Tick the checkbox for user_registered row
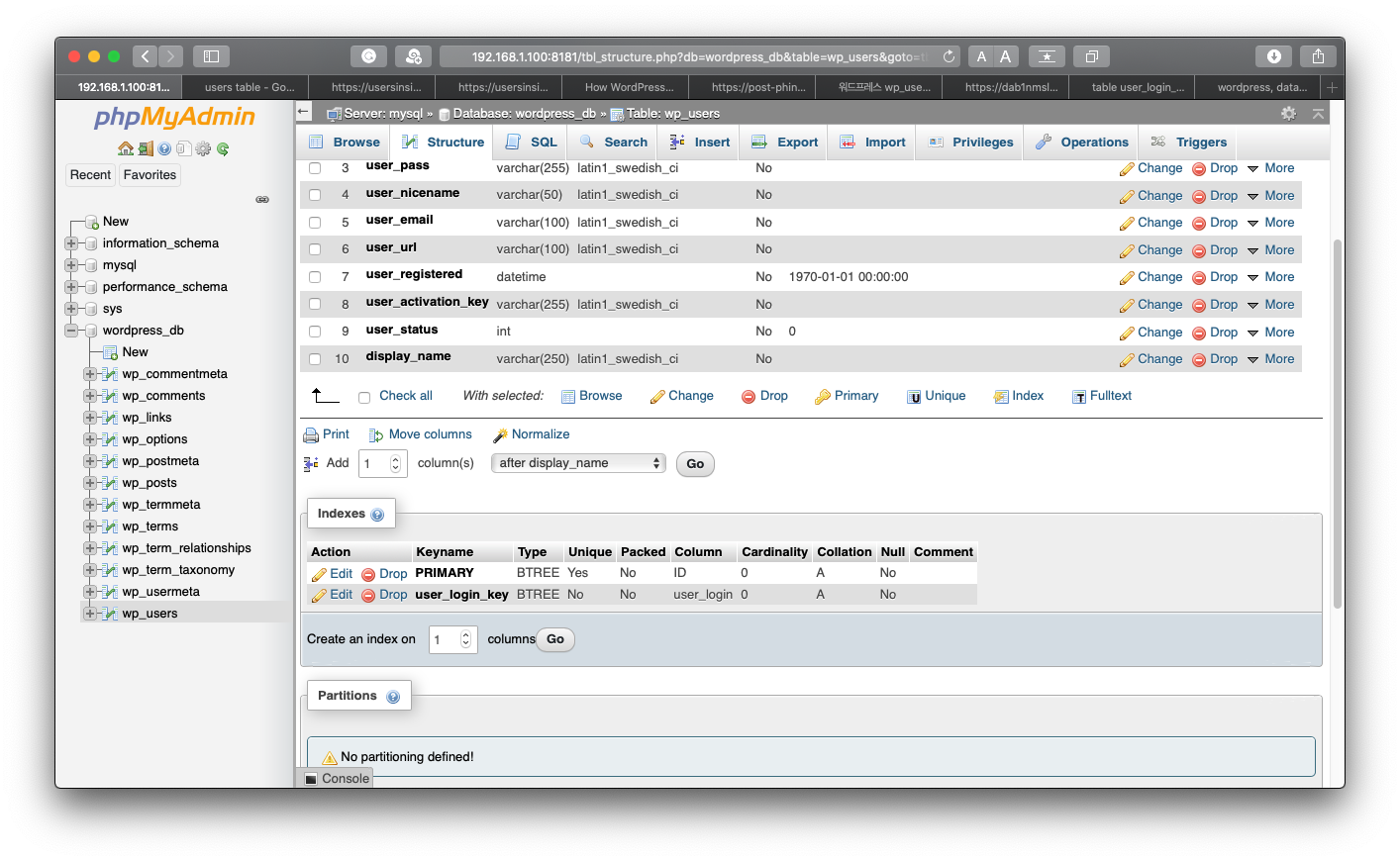The image size is (1400, 861). point(315,277)
